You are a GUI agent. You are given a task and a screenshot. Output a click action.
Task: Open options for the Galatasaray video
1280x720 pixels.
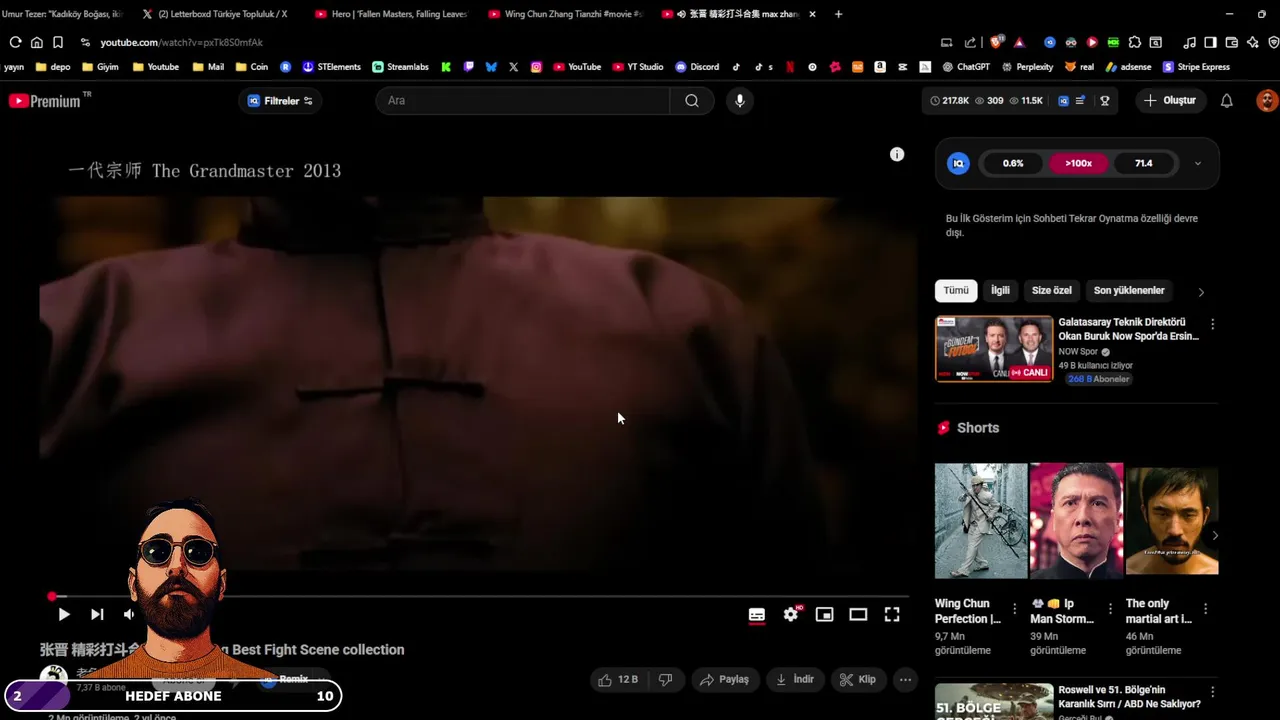(1212, 325)
